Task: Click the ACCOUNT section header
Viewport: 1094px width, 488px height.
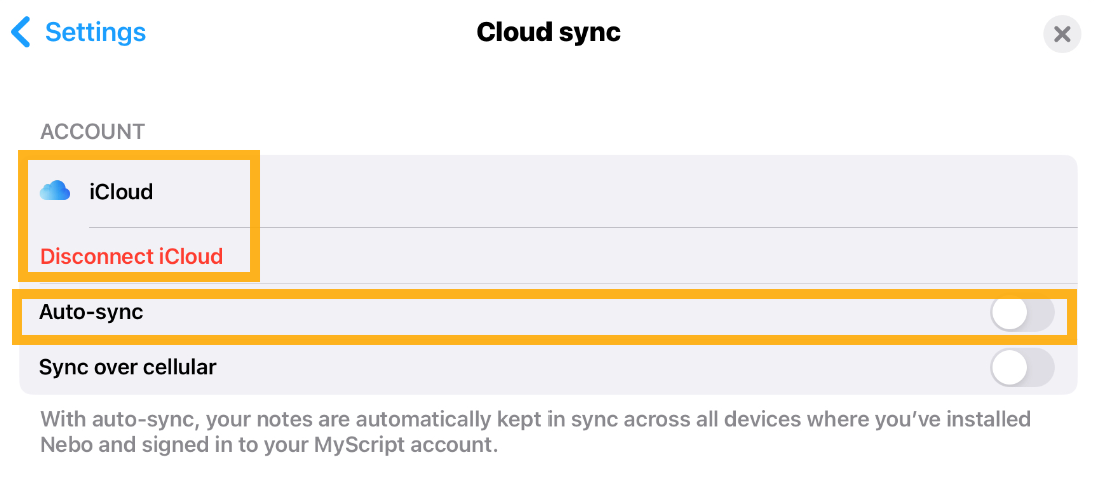Action: click(92, 131)
